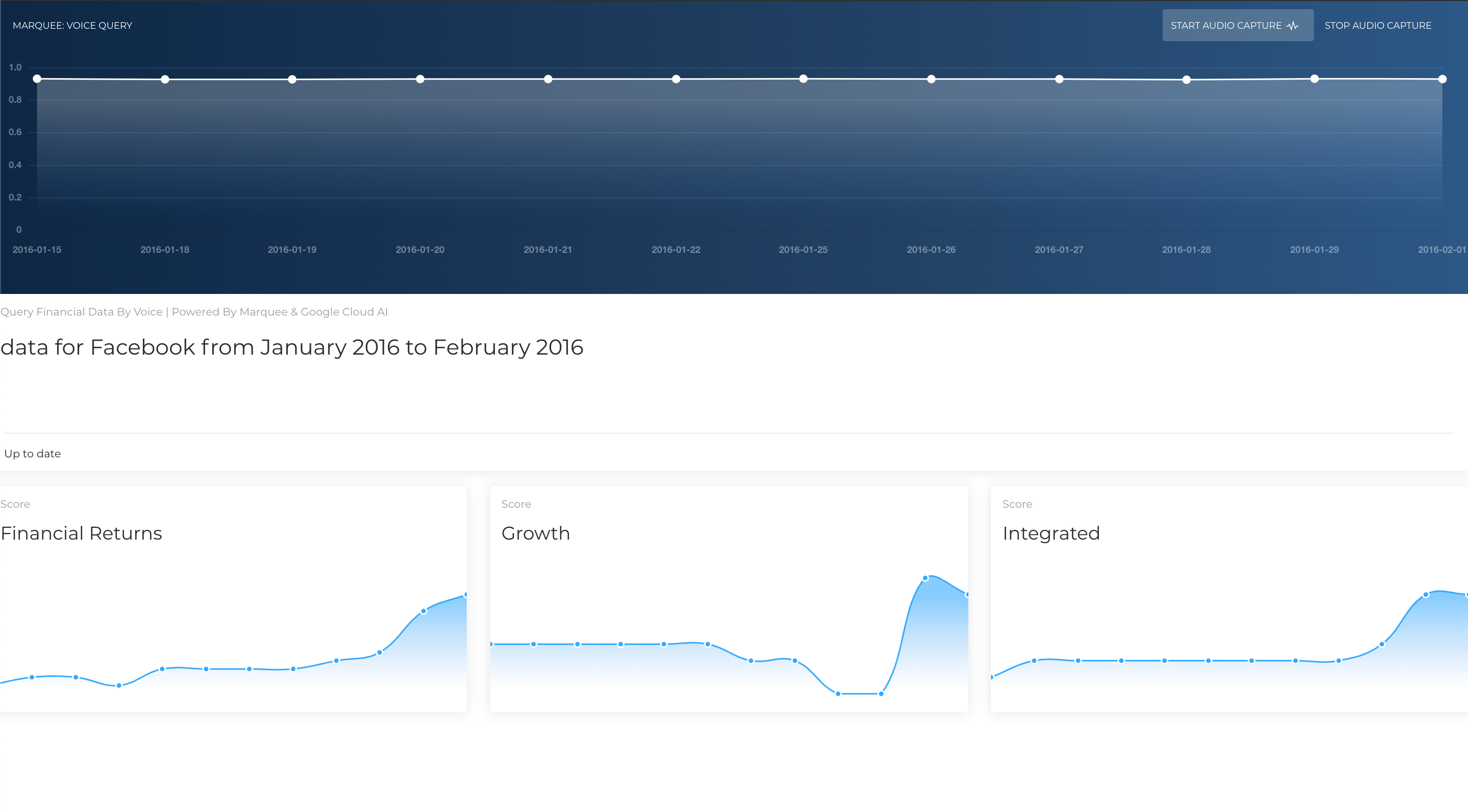Click the 2016-01-27 x-axis date label
The height and width of the screenshot is (812, 1468).
tap(1059, 250)
